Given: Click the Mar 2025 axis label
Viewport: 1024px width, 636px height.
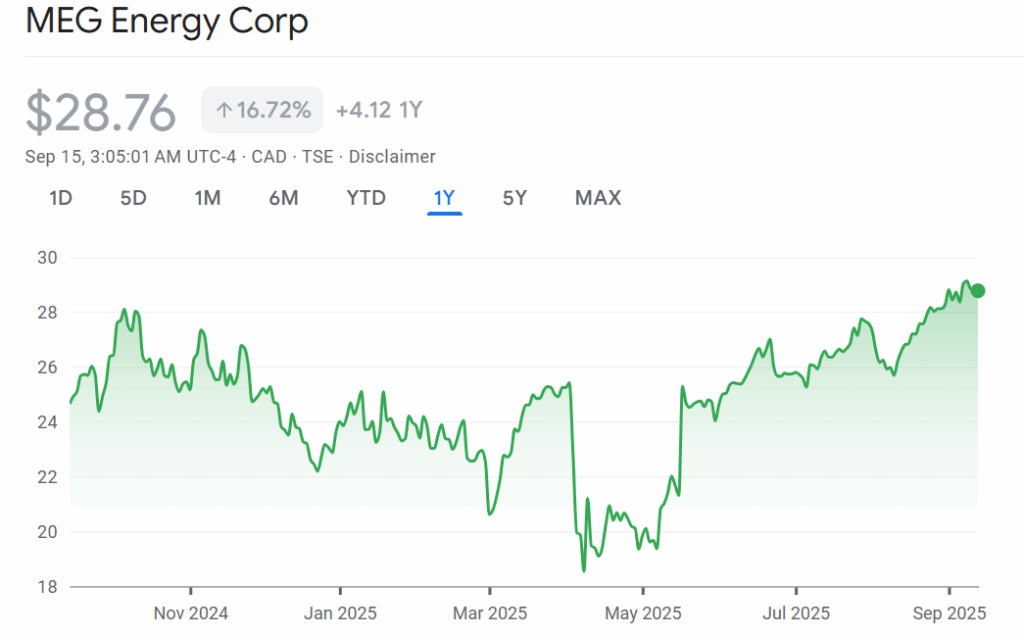Looking at the screenshot, I should pyautogui.click(x=490, y=613).
